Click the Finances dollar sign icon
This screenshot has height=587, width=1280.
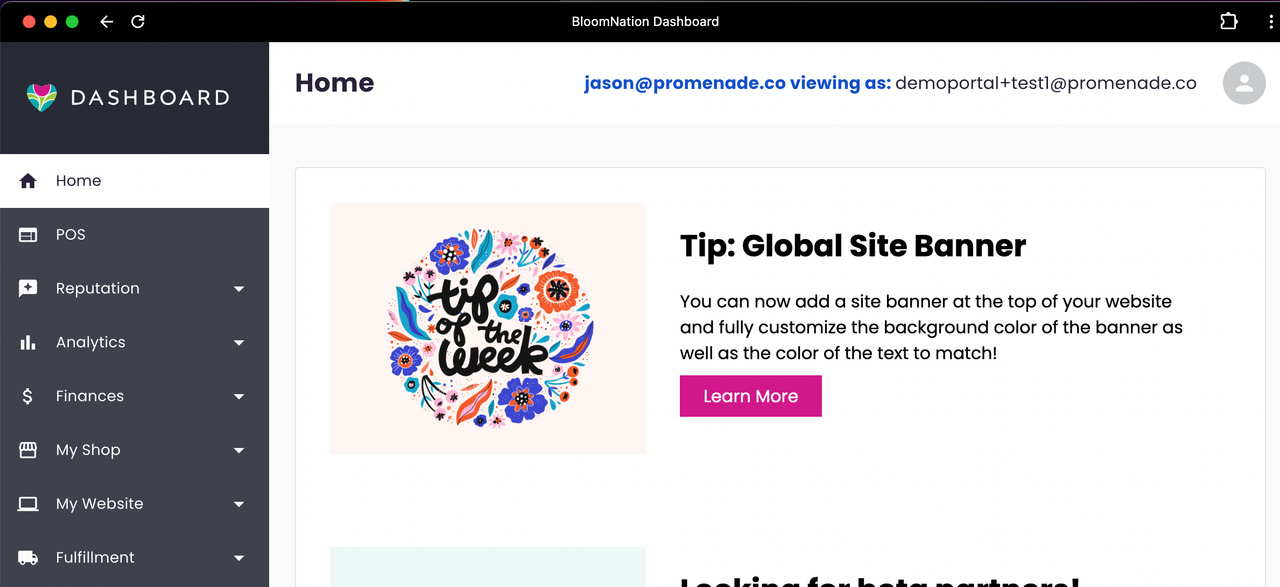(x=28, y=396)
